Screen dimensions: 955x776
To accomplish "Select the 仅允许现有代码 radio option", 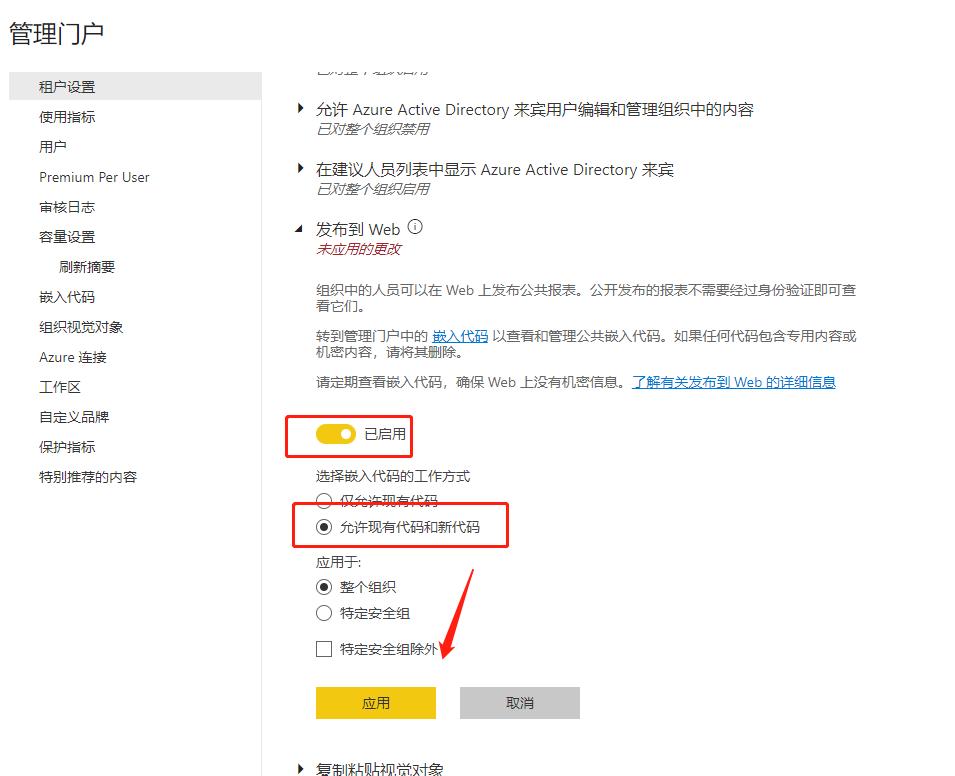I will (324, 500).
